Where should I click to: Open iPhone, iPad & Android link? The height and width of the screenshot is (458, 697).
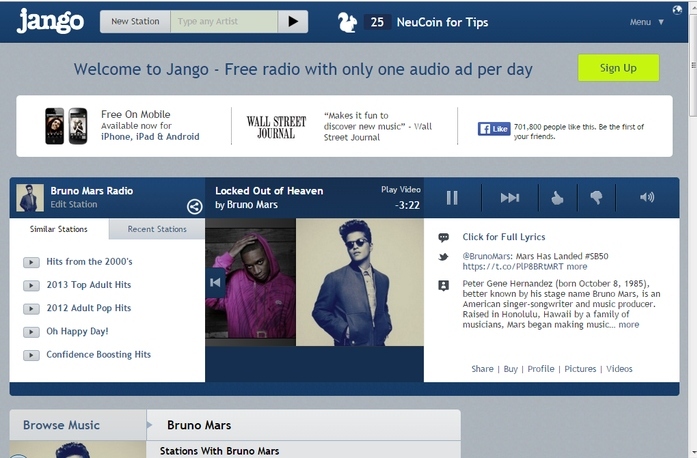[x=150, y=137]
